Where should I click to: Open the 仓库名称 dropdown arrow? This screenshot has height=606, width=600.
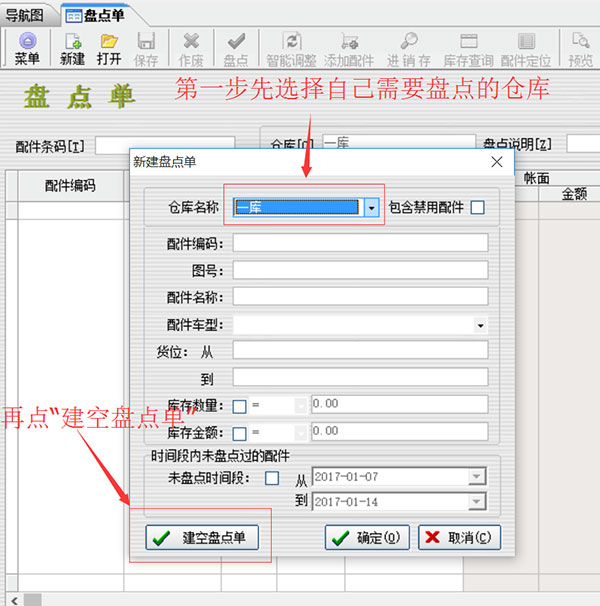point(372,208)
